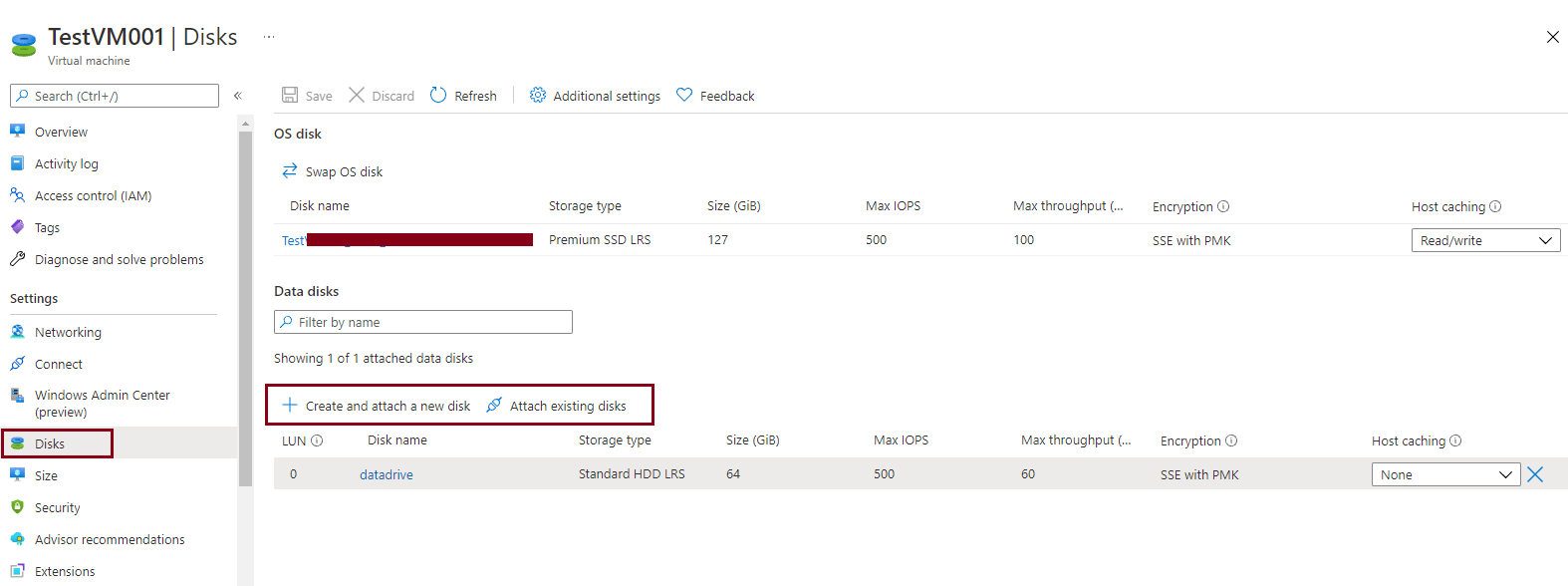This screenshot has height=586, width=1568.
Task: Click the Filter by name field
Action: [423, 322]
